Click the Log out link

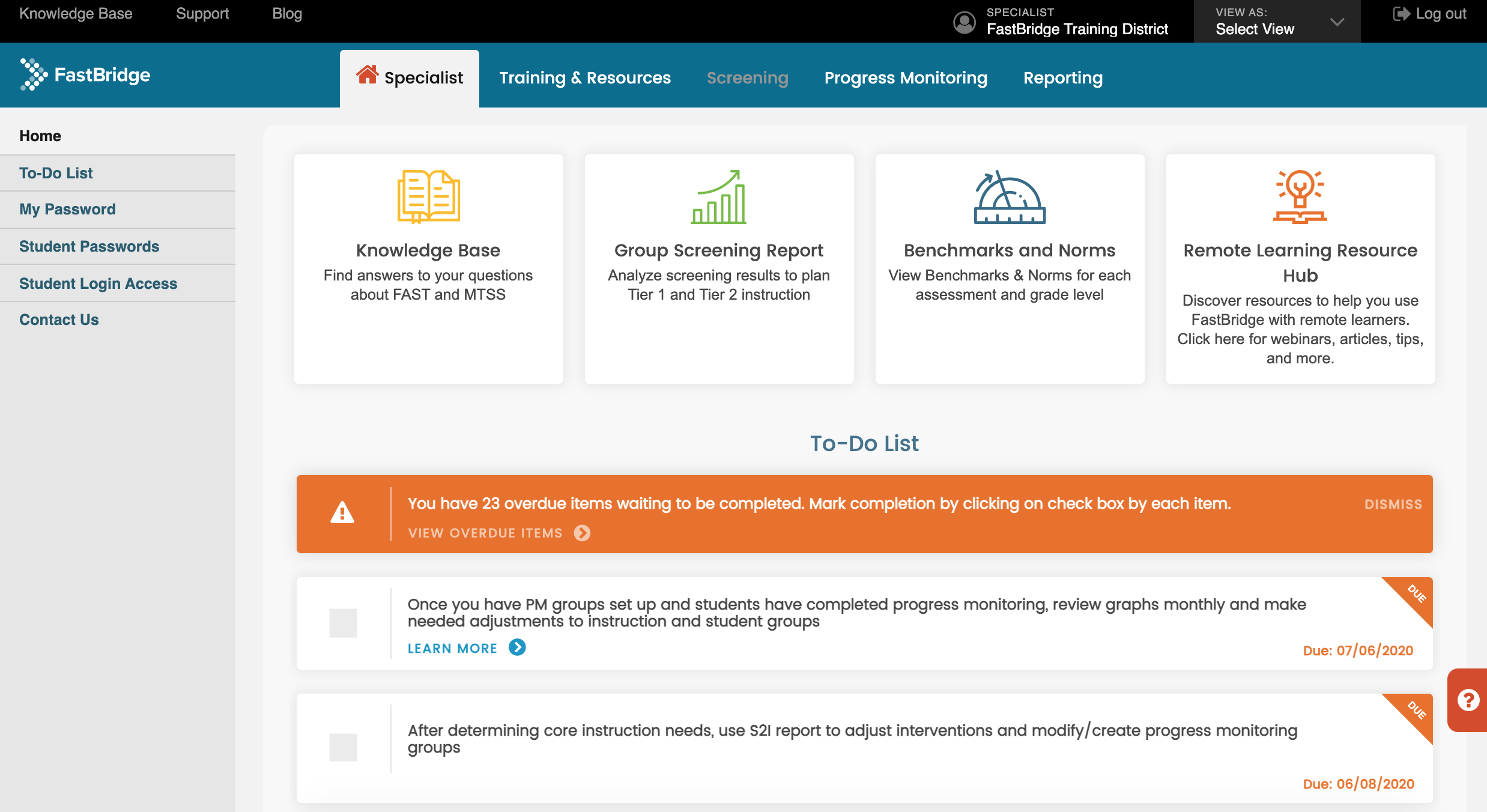click(1429, 14)
